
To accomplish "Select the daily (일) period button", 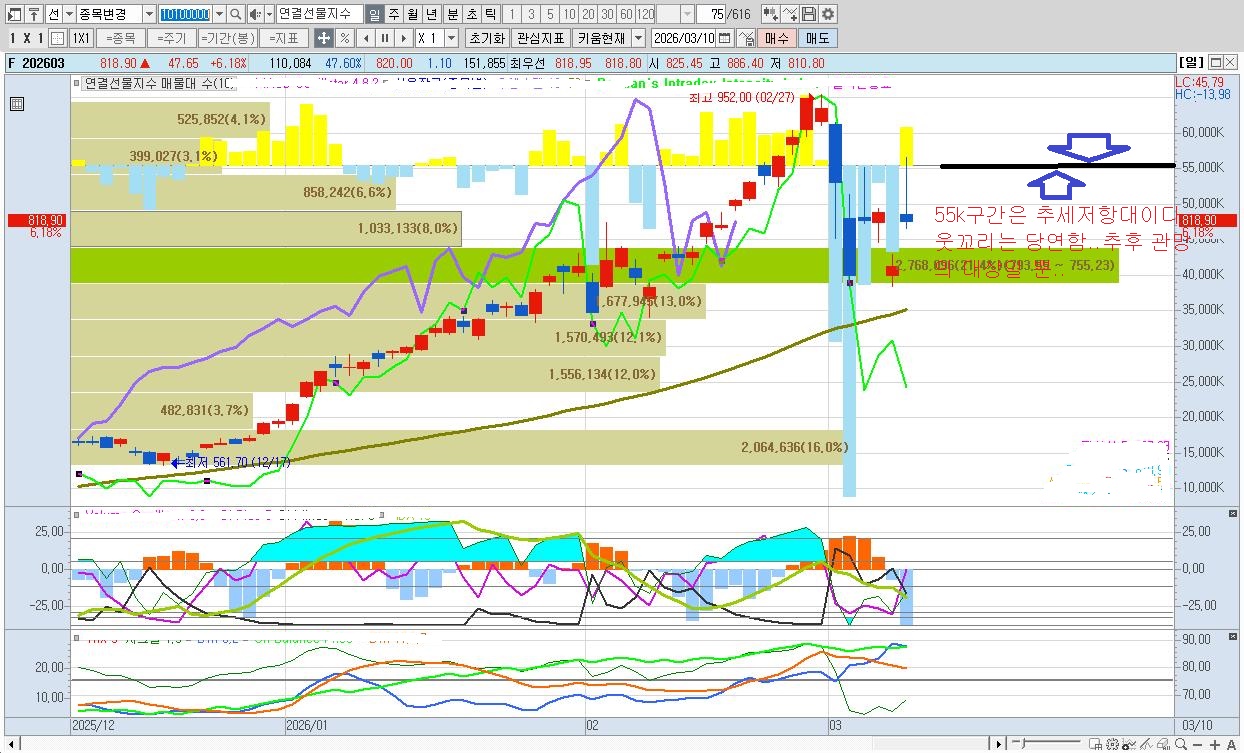I will point(374,14).
